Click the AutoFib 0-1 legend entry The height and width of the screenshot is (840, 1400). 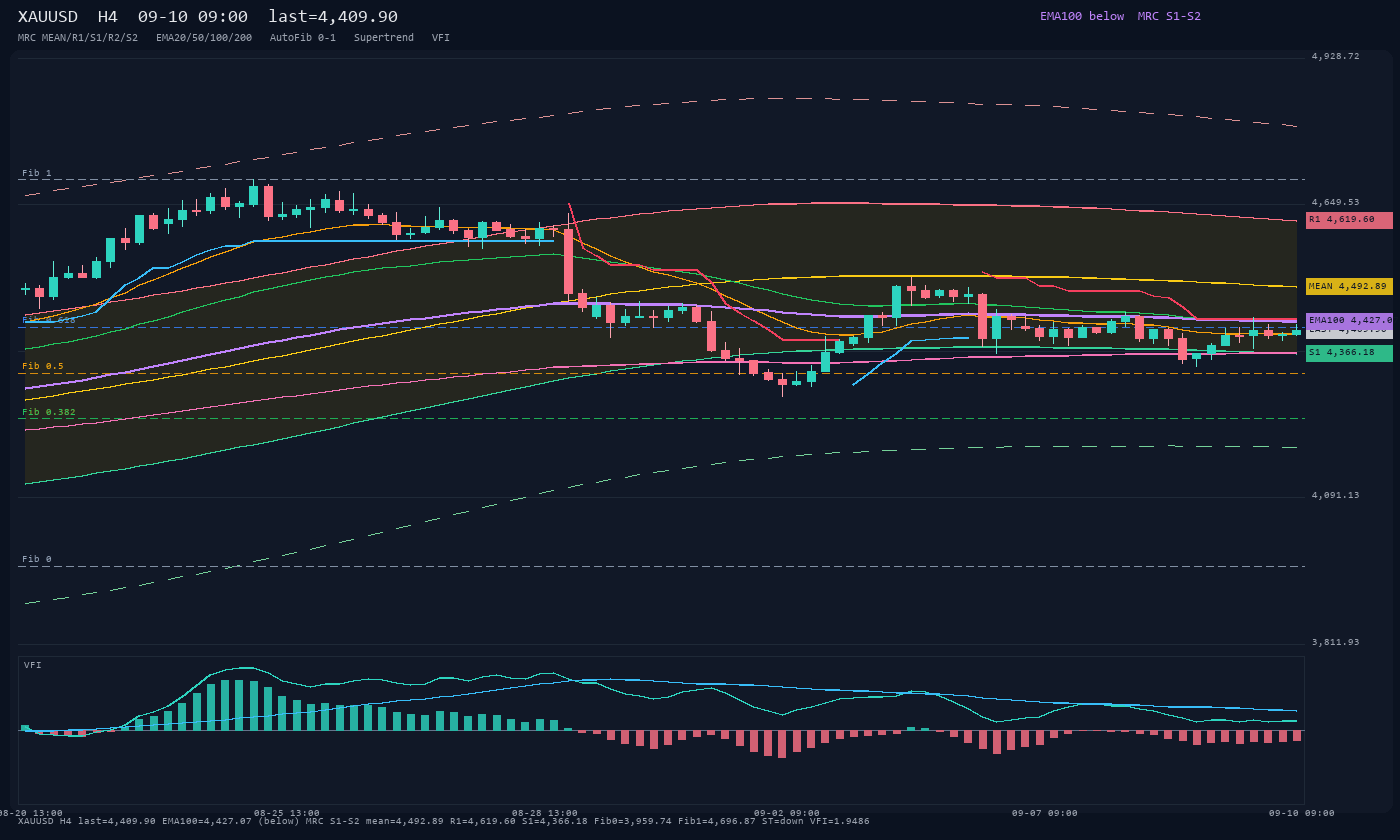coord(303,38)
